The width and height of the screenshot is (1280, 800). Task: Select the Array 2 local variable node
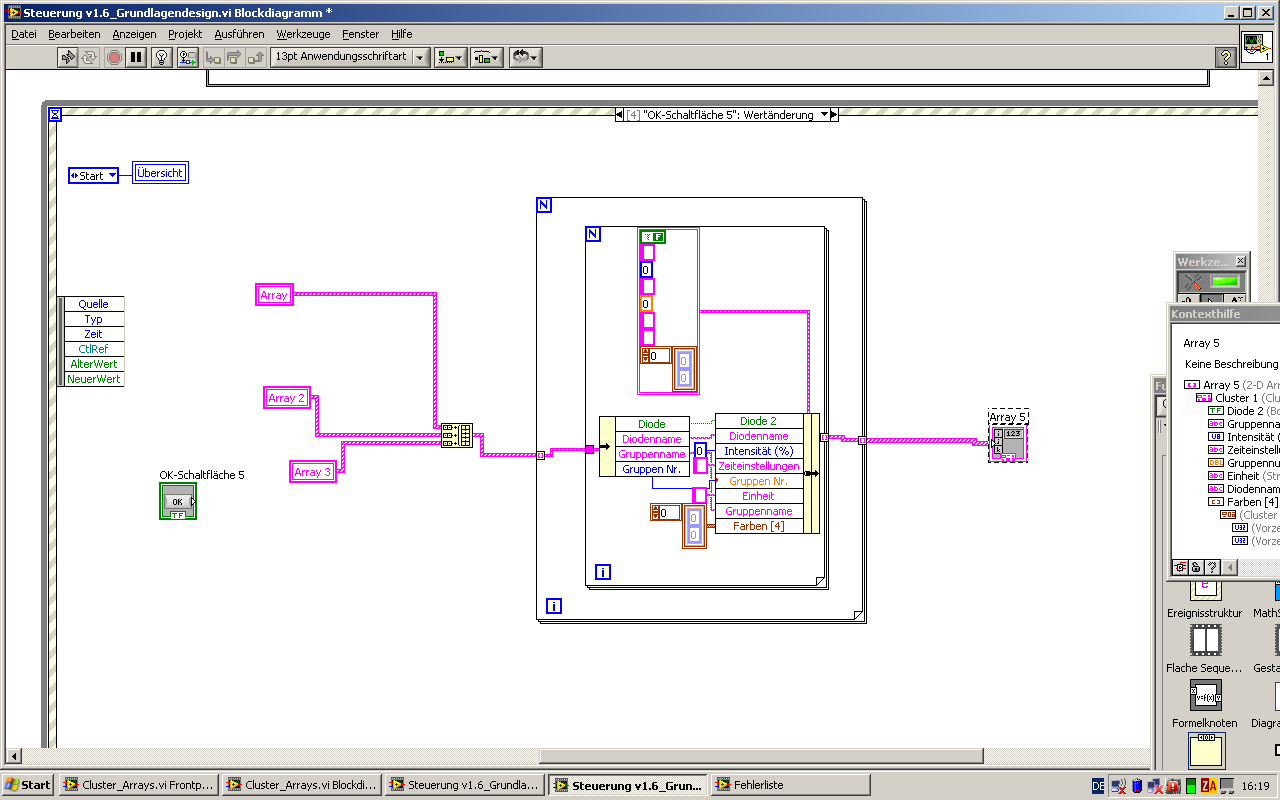[287, 398]
